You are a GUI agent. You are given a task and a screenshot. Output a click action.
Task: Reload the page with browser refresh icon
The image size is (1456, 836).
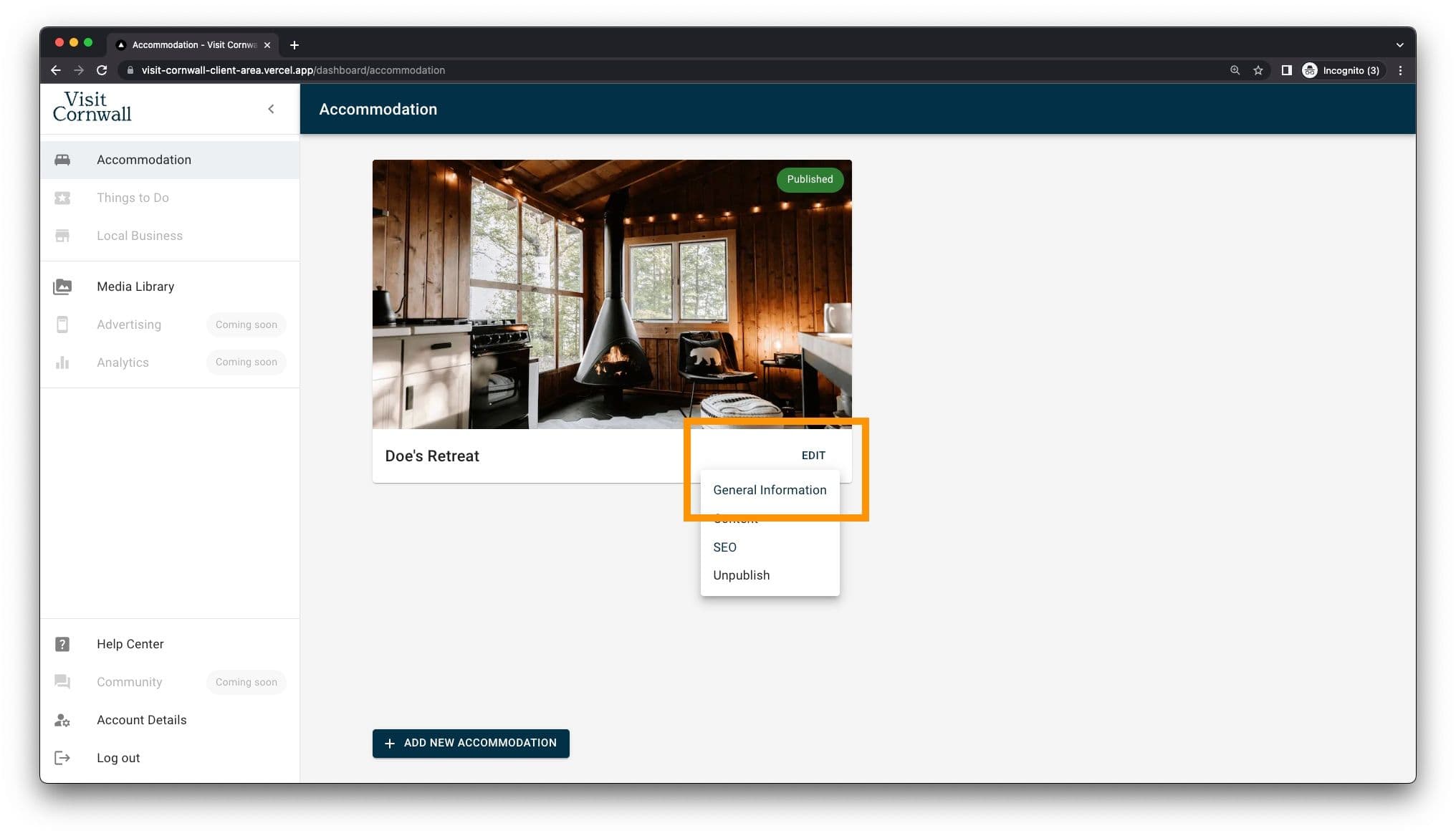102,70
